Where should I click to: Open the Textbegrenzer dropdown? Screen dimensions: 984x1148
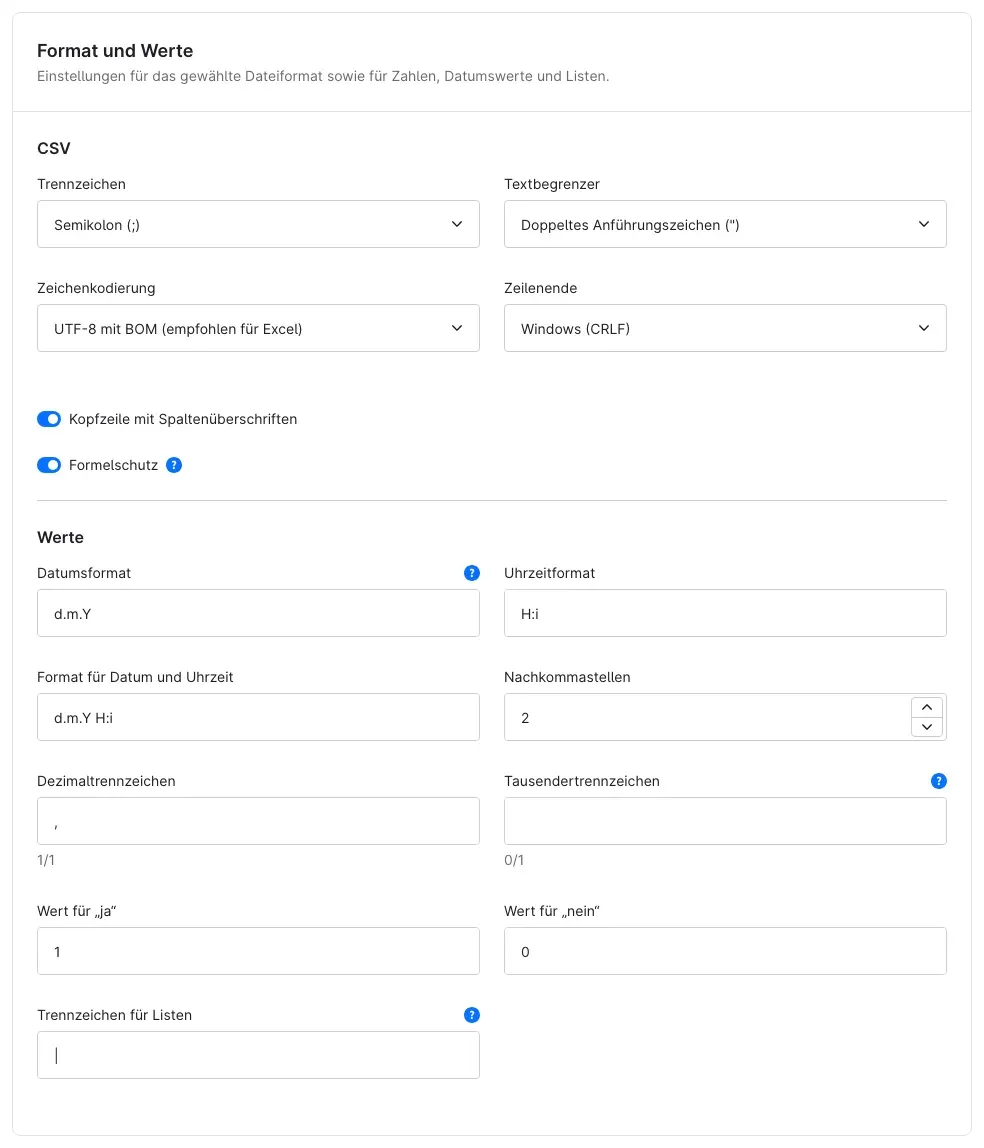(725, 224)
